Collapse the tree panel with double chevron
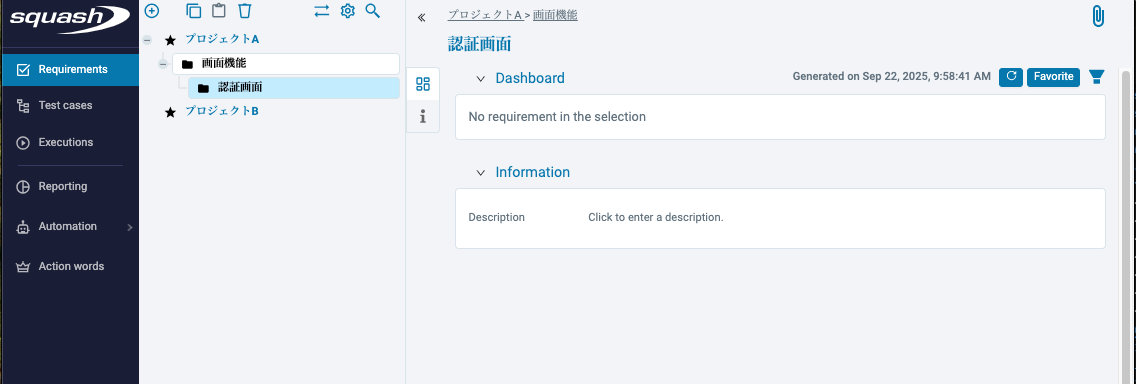 (x=422, y=17)
